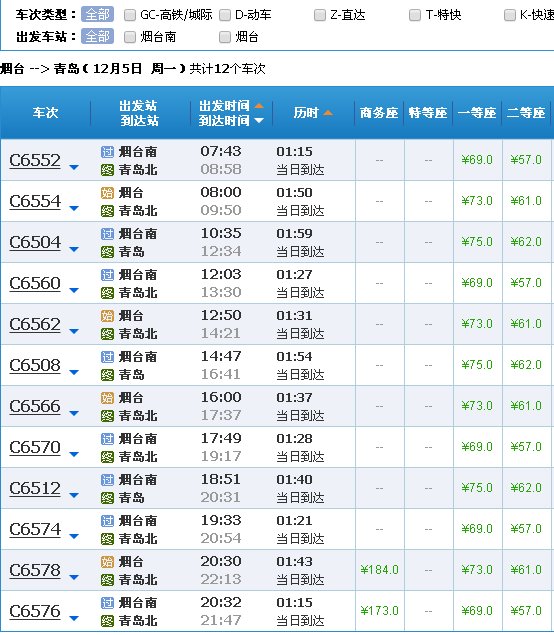
Task: Select 全部 for 出发车站 filter
Action: [x=97, y=36]
